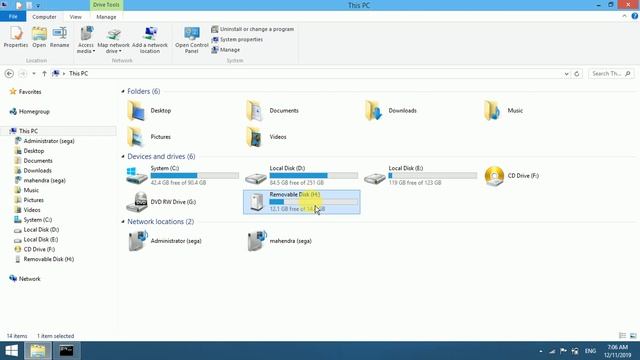The width and height of the screenshot is (640, 360).
Task: Select the Removable Disk (H:) drive tile
Action: (302, 202)
